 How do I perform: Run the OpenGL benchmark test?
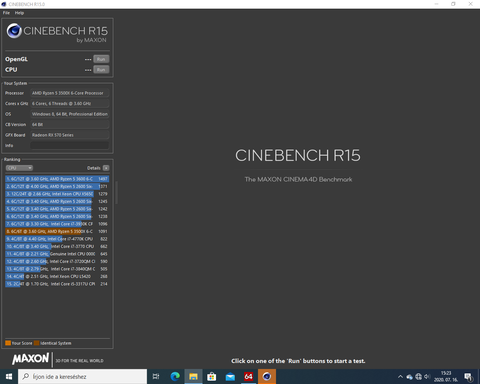(x=101, y=59)
